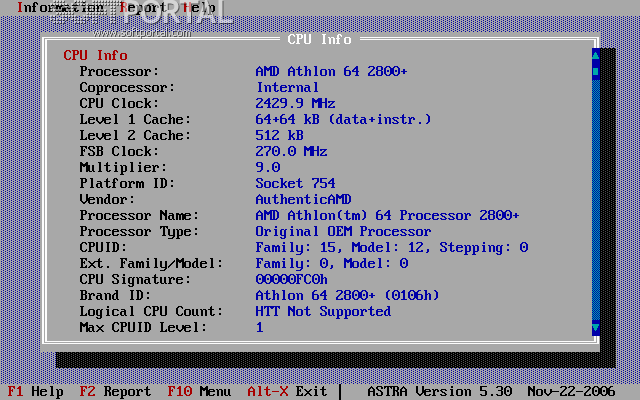Select the 'Processor Type:' label
This screenshot has height=400, width=640.
pos(139,231)
